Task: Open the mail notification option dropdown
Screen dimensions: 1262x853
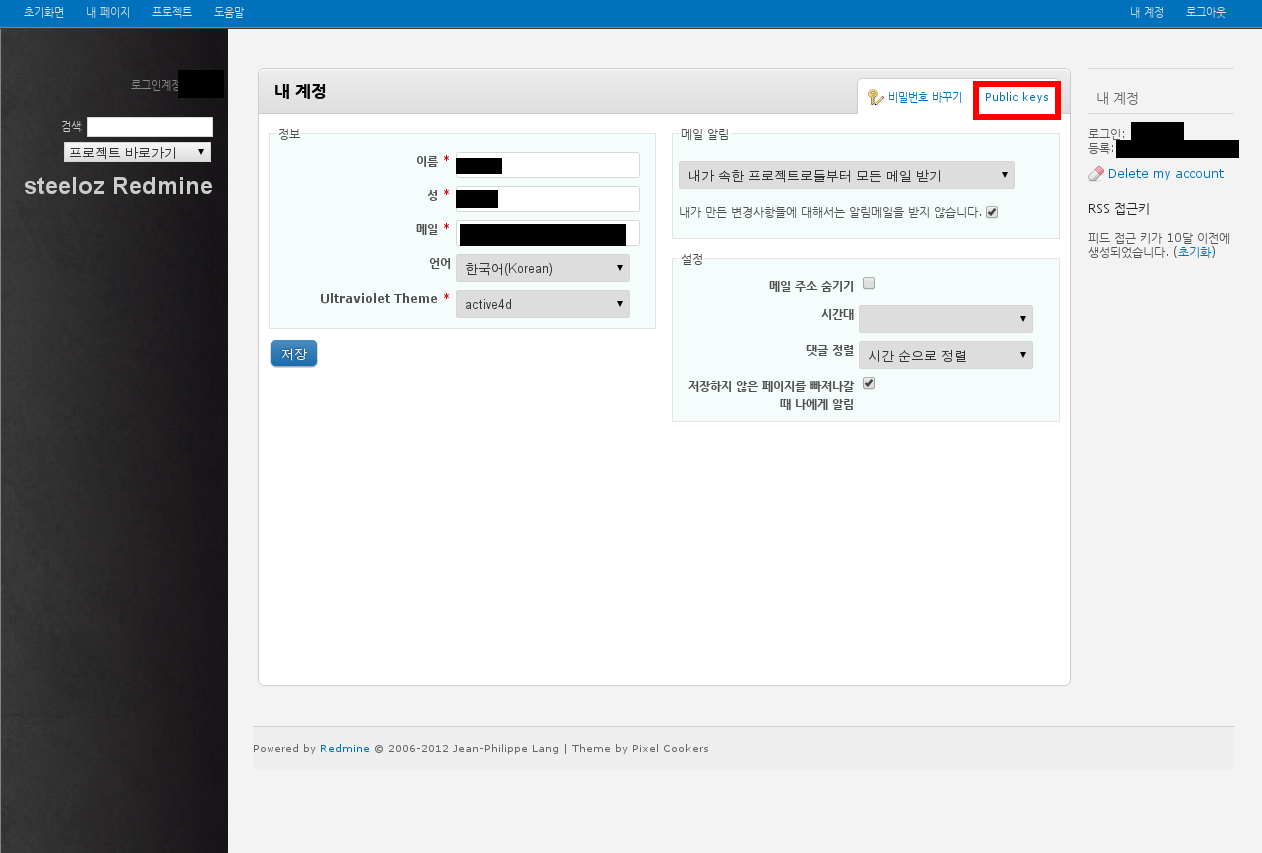Action: coord(846,175)
